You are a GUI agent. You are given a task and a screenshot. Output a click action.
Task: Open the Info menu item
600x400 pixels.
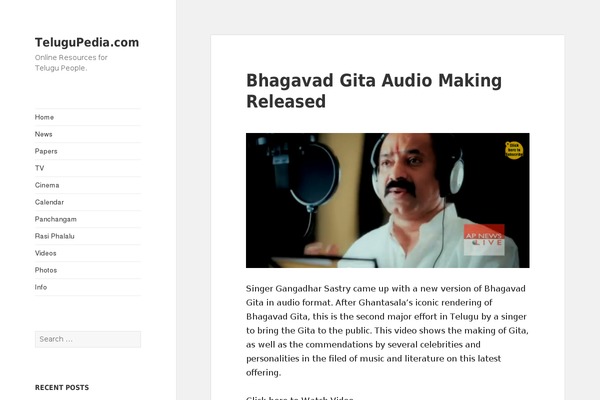pos(41,287)
